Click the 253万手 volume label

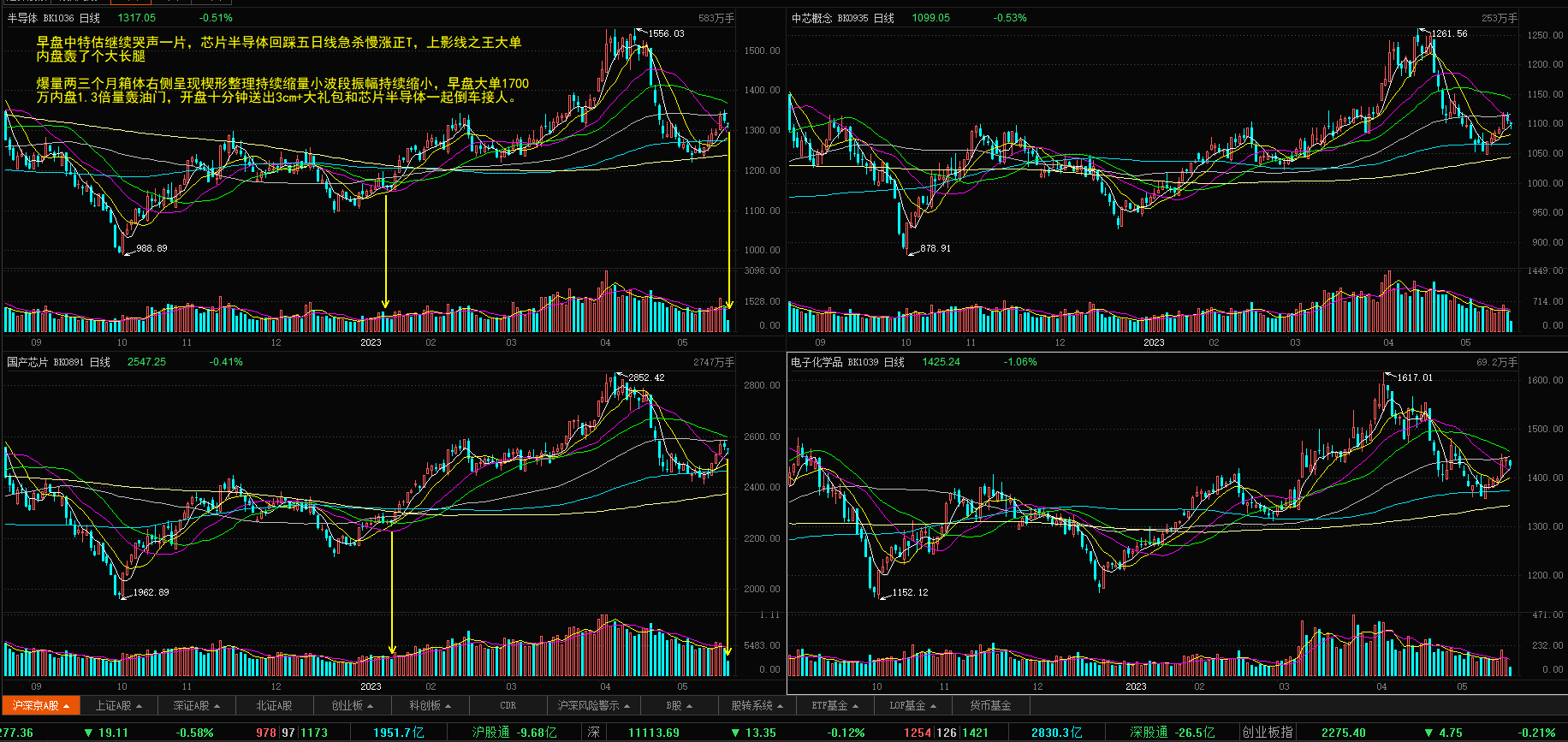pyautogui.click(x=1500, y=18)
